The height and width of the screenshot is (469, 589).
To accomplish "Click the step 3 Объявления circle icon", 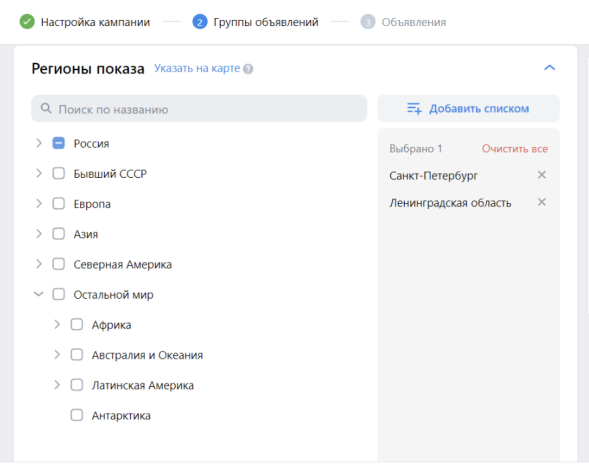I will [368, 22].
